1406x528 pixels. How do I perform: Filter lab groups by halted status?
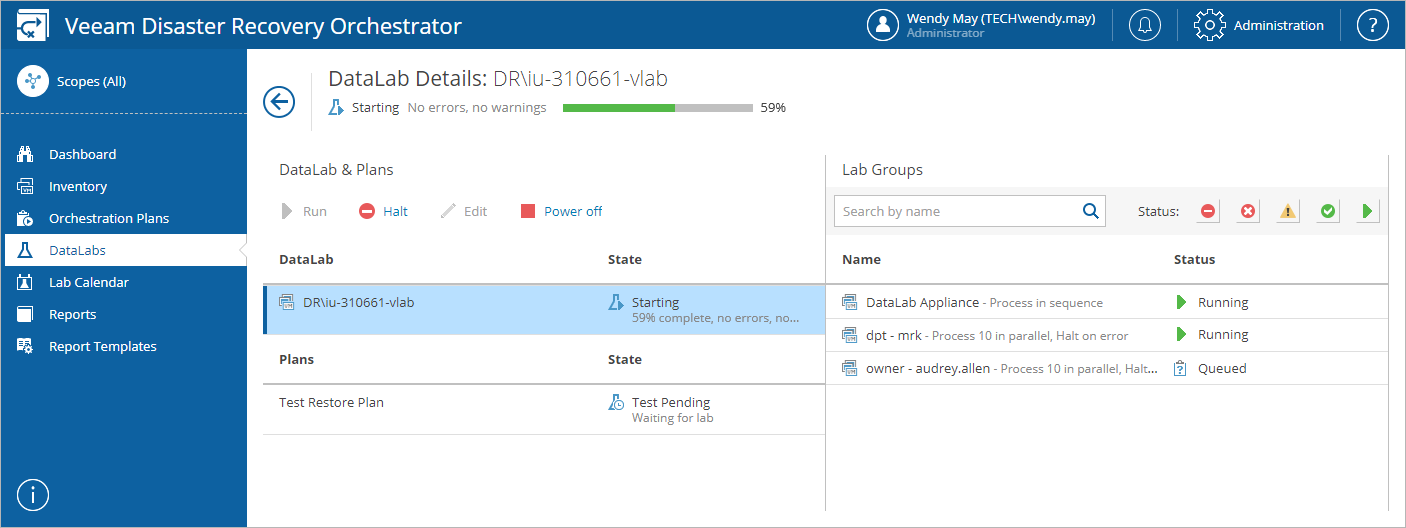click(1208, 211)
